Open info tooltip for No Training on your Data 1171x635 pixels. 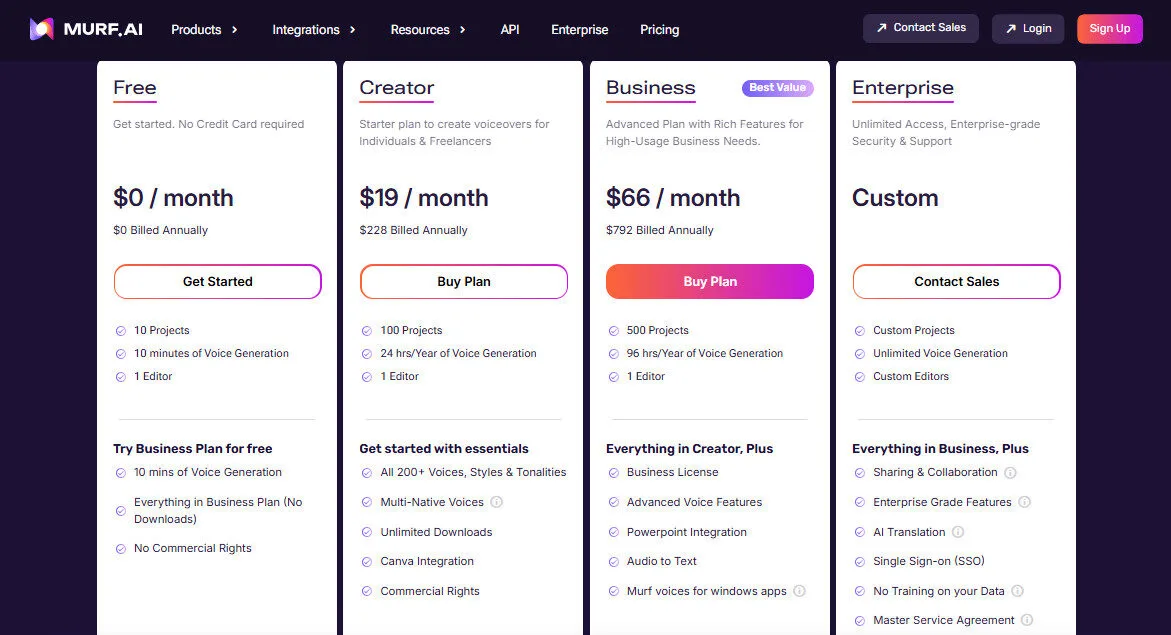click(1017, 591)
